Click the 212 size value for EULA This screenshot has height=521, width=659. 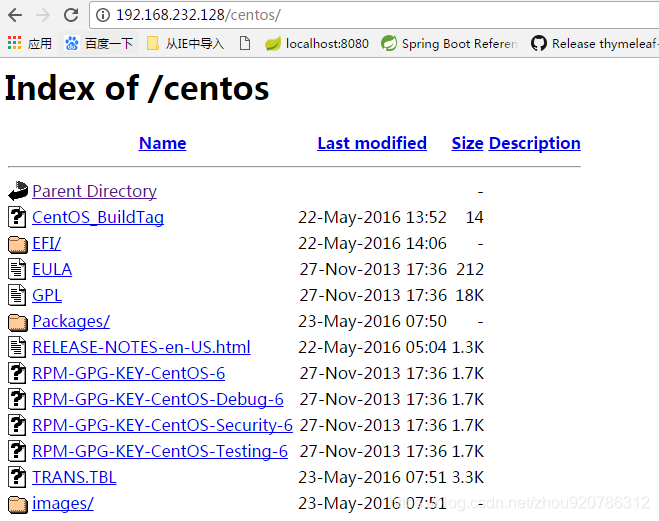click(x=470, y=270)
